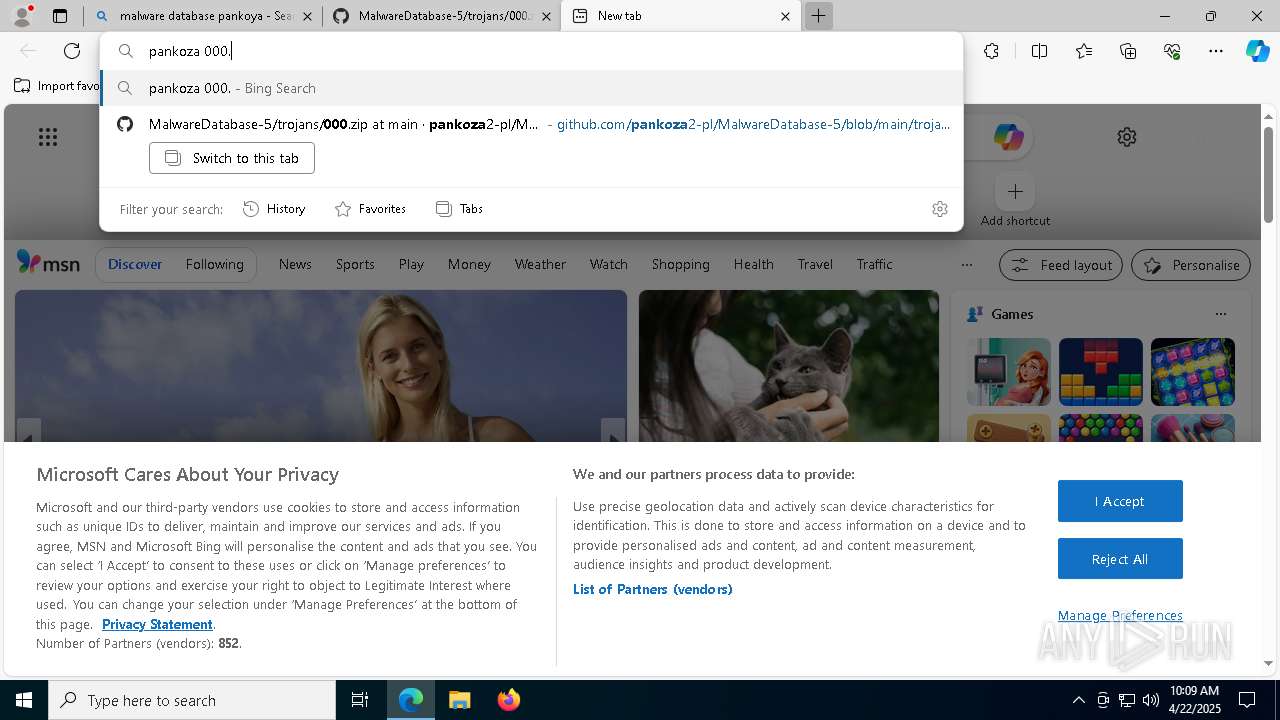Add a shortcut with plus icon

[1015, 191]
